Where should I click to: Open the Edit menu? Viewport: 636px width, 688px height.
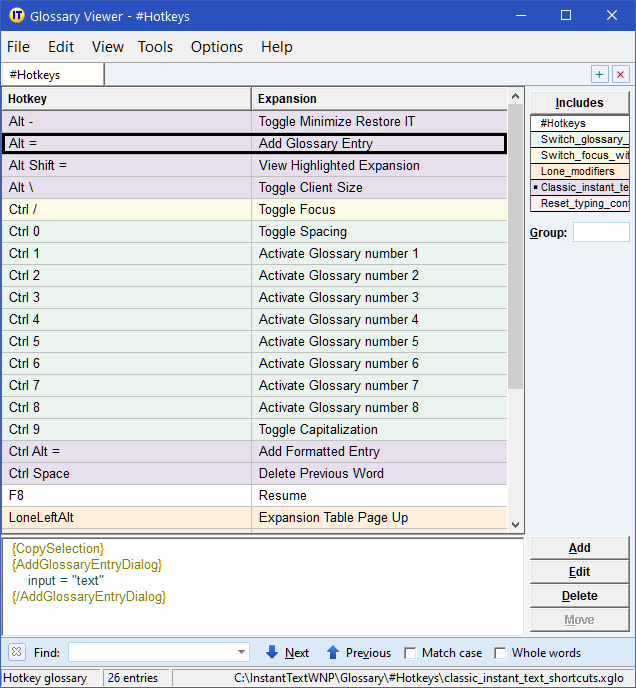pyautogui.click(x=61, y=47)
